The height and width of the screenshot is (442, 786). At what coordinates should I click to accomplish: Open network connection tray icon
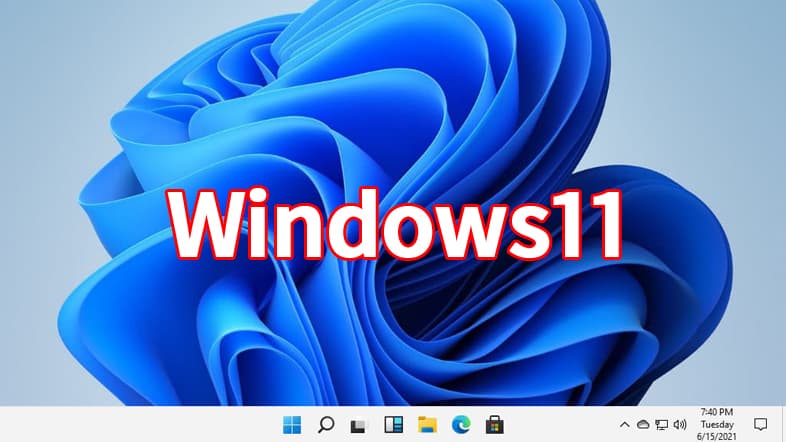(x=662, y=425)
